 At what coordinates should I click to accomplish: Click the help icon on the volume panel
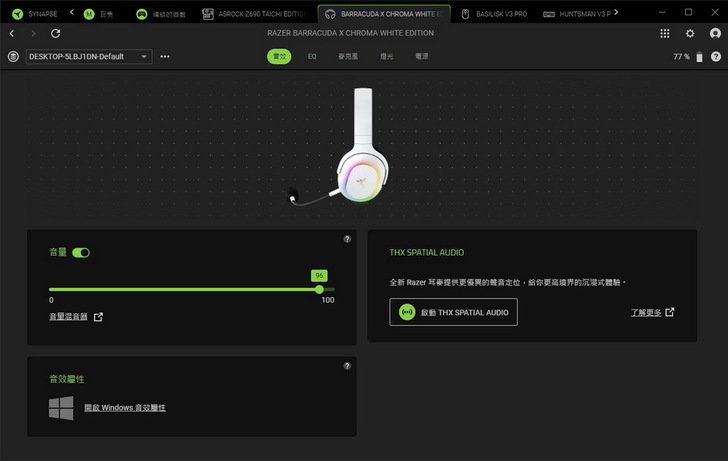coord(347,239)
